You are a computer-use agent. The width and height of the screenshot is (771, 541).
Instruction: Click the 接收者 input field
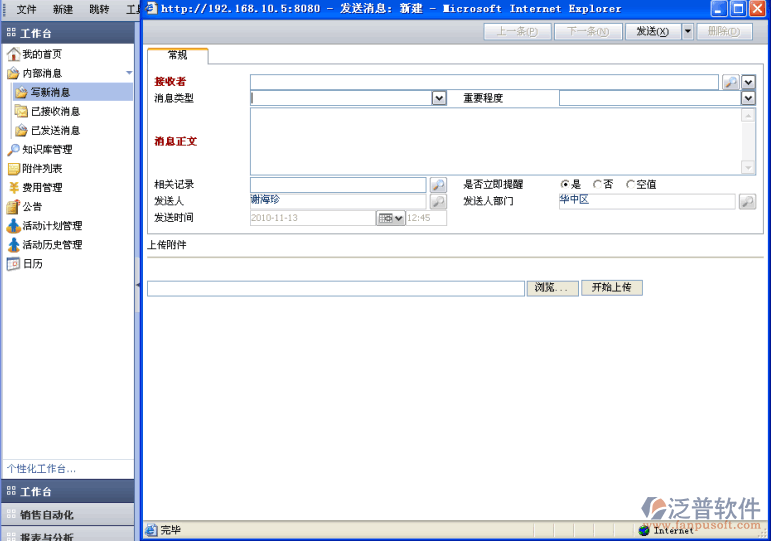(x=484, y=82)
